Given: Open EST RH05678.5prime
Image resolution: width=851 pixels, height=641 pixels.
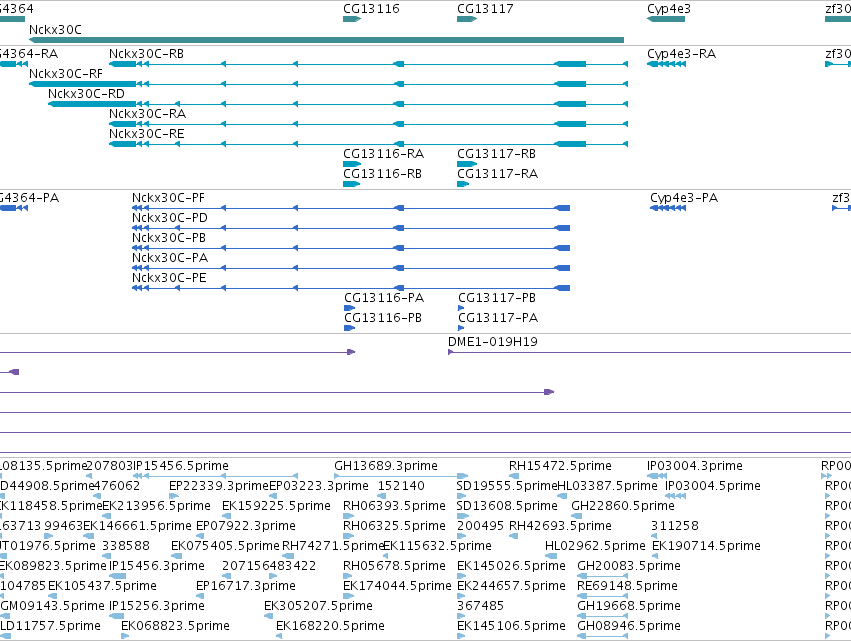Looking at the screenshot, I should coord(395,567).
